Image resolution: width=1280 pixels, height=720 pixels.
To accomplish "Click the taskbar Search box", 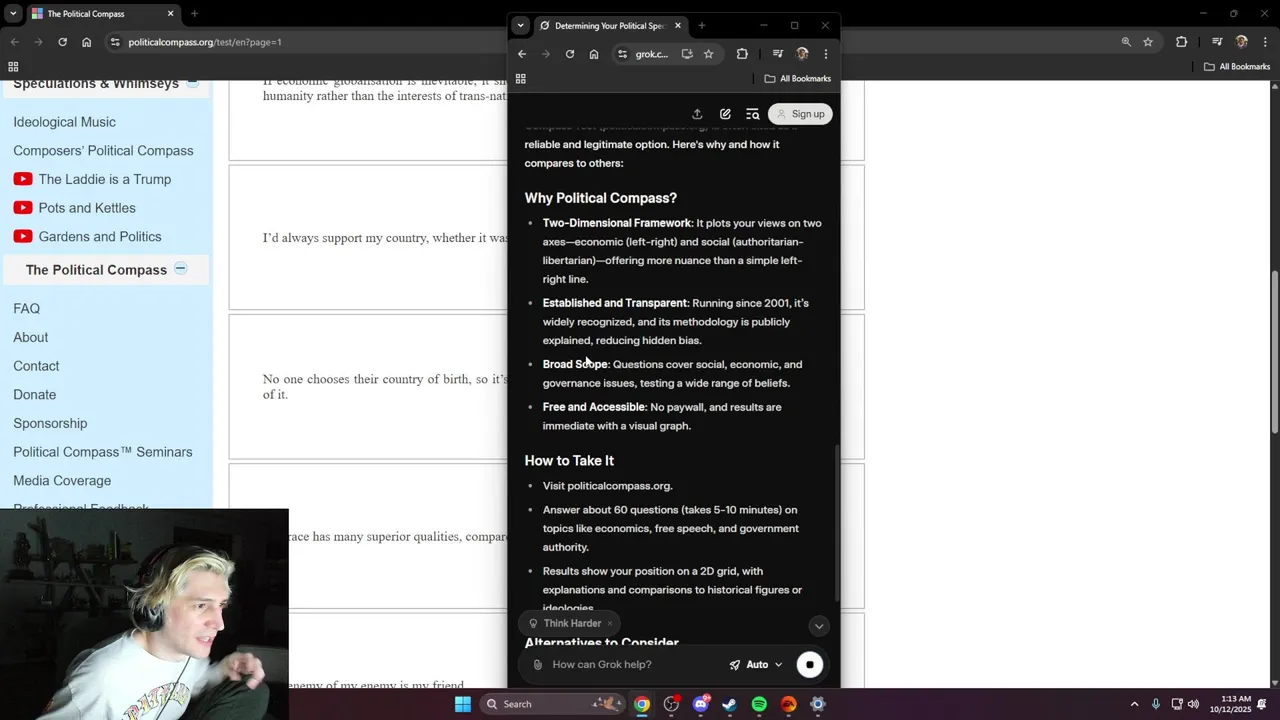I will click(x=552, y=704).
